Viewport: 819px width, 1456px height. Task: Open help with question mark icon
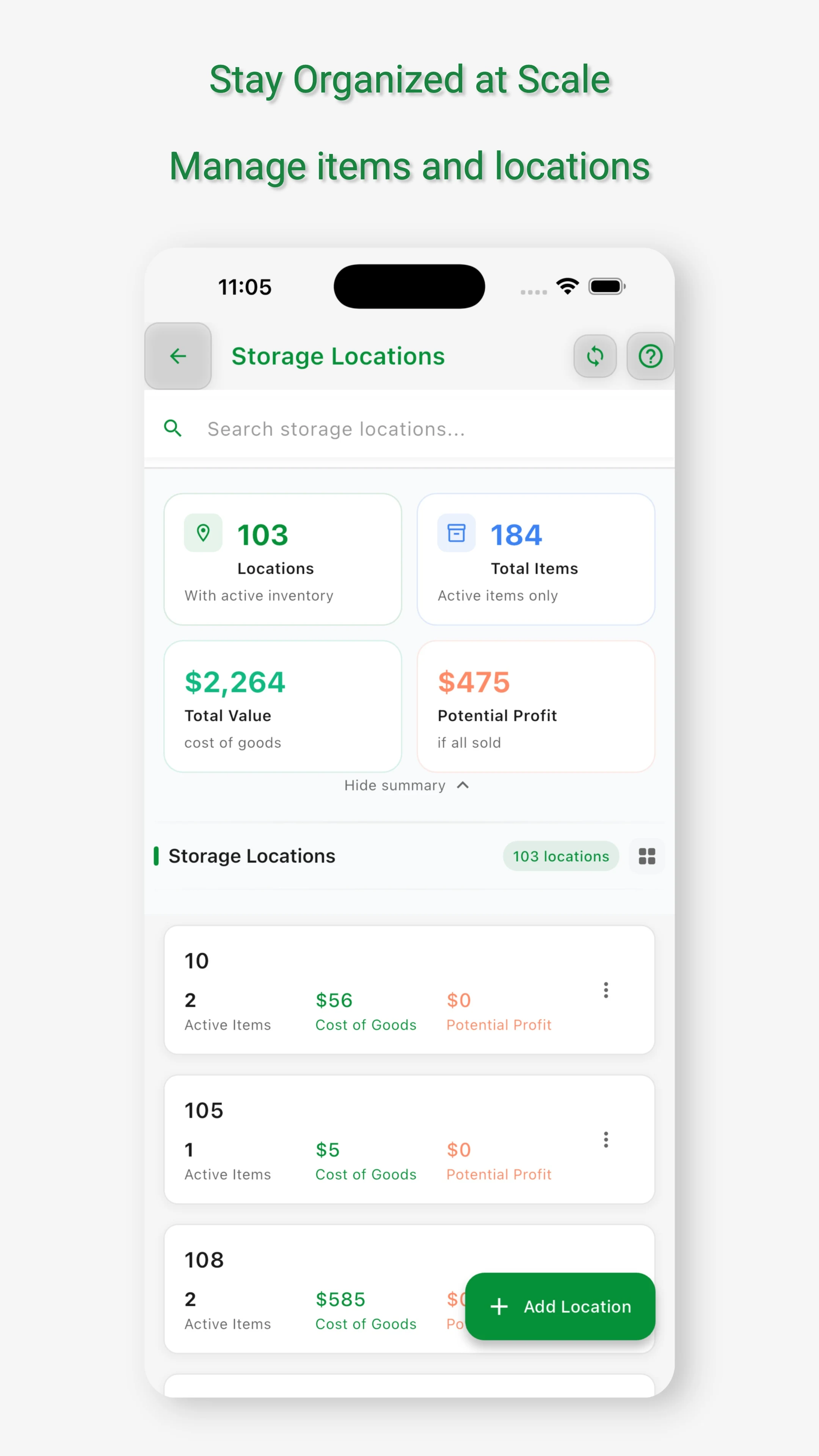pyautogui.click(x=650, y=356)
